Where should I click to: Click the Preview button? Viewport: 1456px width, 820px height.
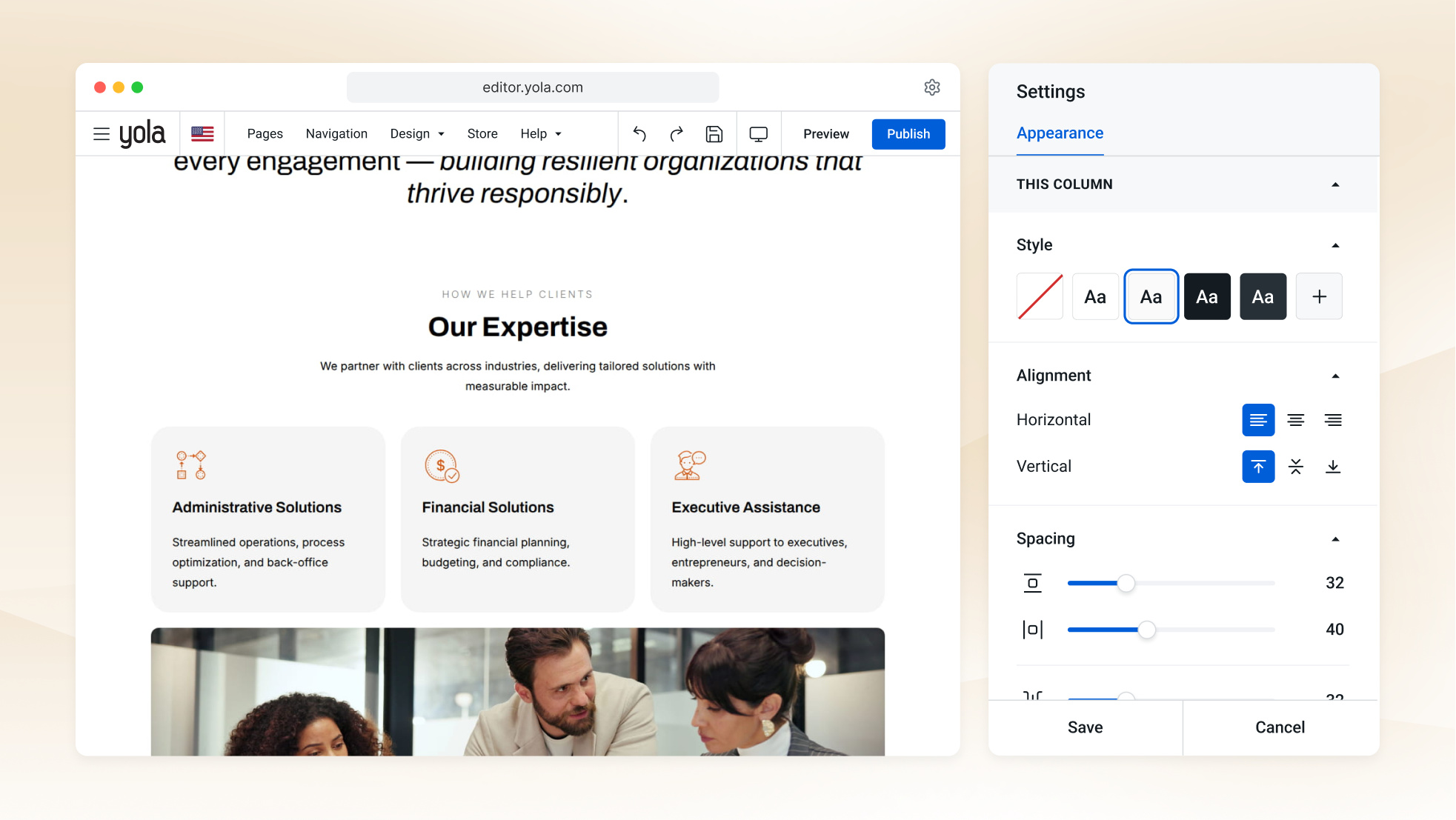[826, 134]
